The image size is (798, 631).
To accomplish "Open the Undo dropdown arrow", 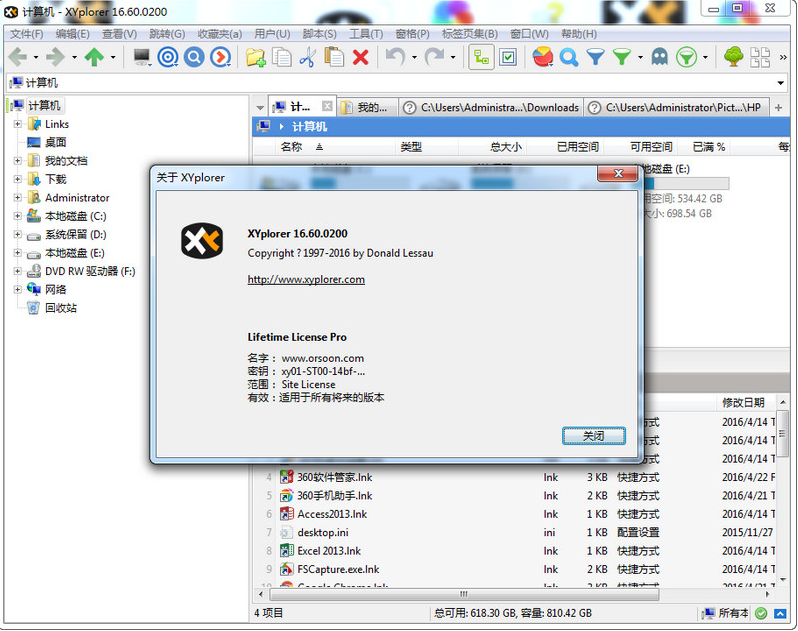I will pyautogui.click(x=414, y=58).
